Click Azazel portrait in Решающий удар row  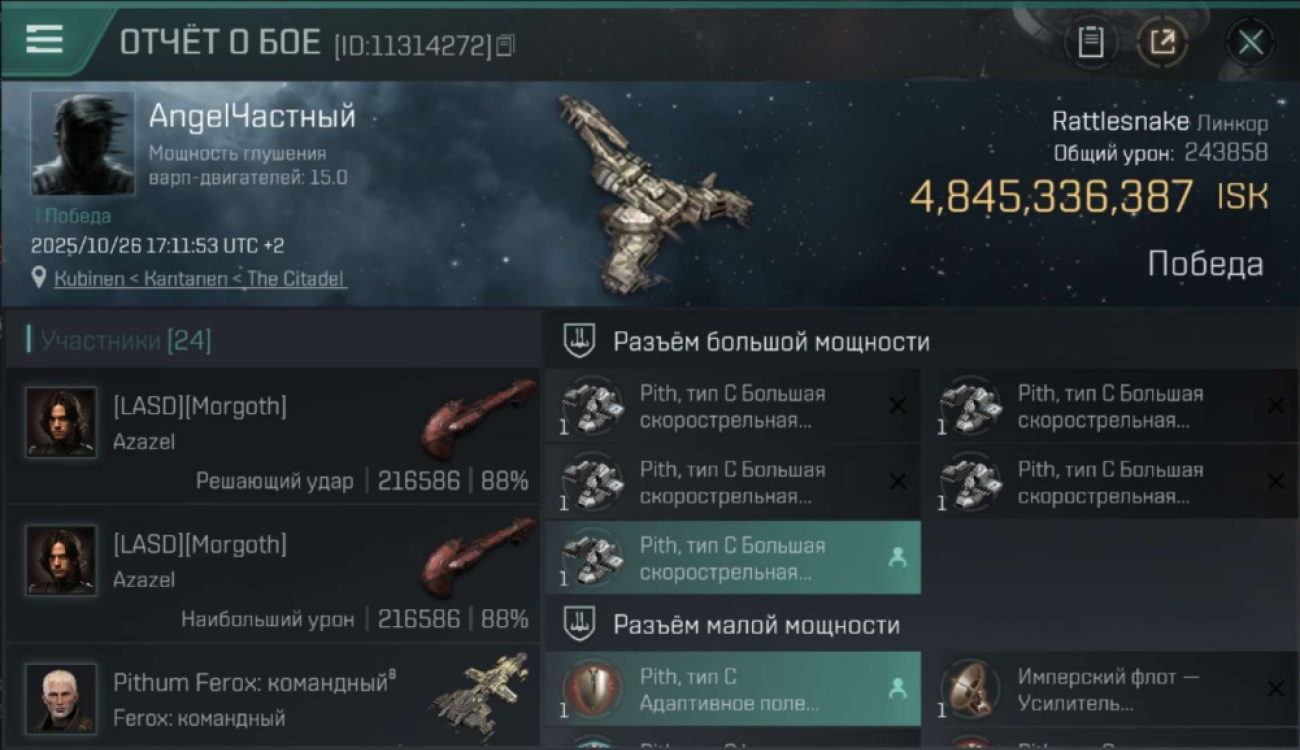pos(61,422)
